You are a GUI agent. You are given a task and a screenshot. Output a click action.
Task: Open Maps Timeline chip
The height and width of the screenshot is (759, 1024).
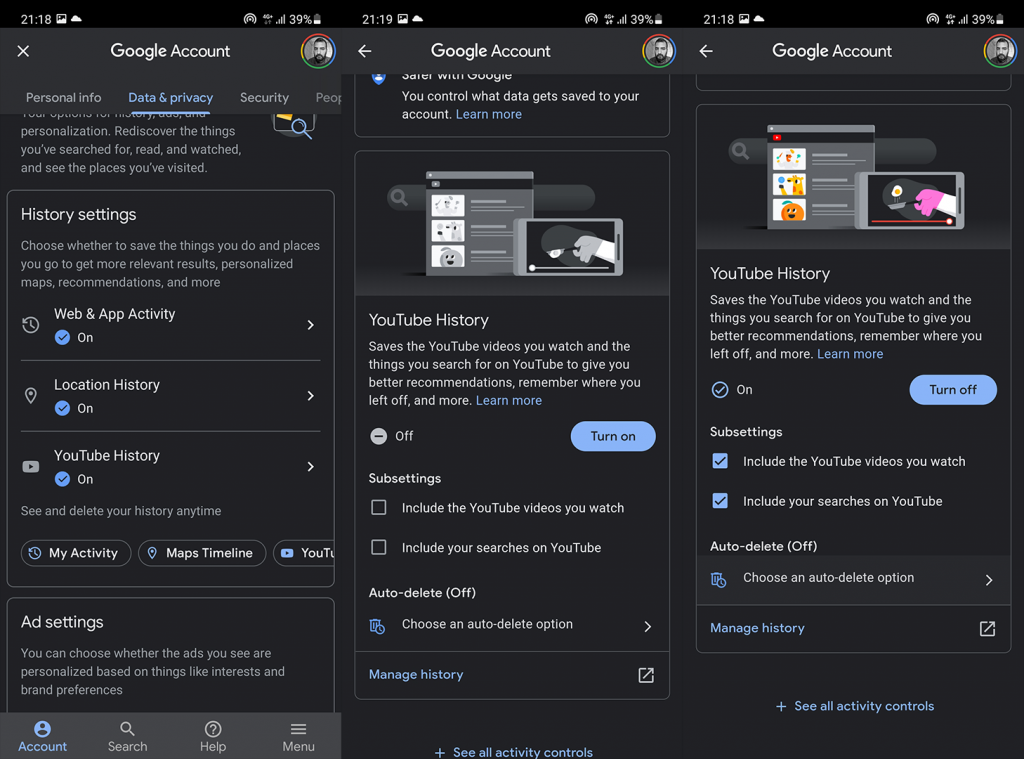tap(202, 553)
